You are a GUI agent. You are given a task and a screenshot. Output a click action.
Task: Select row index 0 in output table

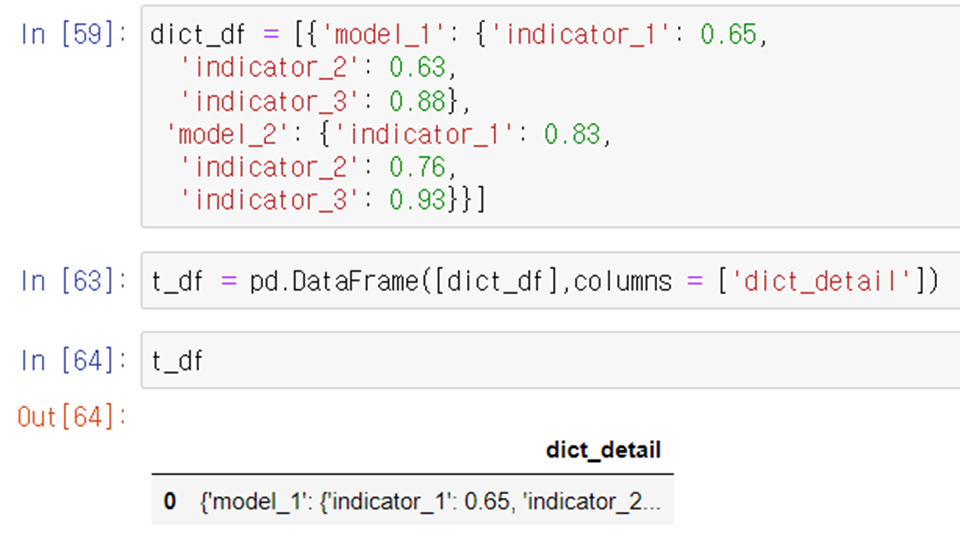point(170,501)
